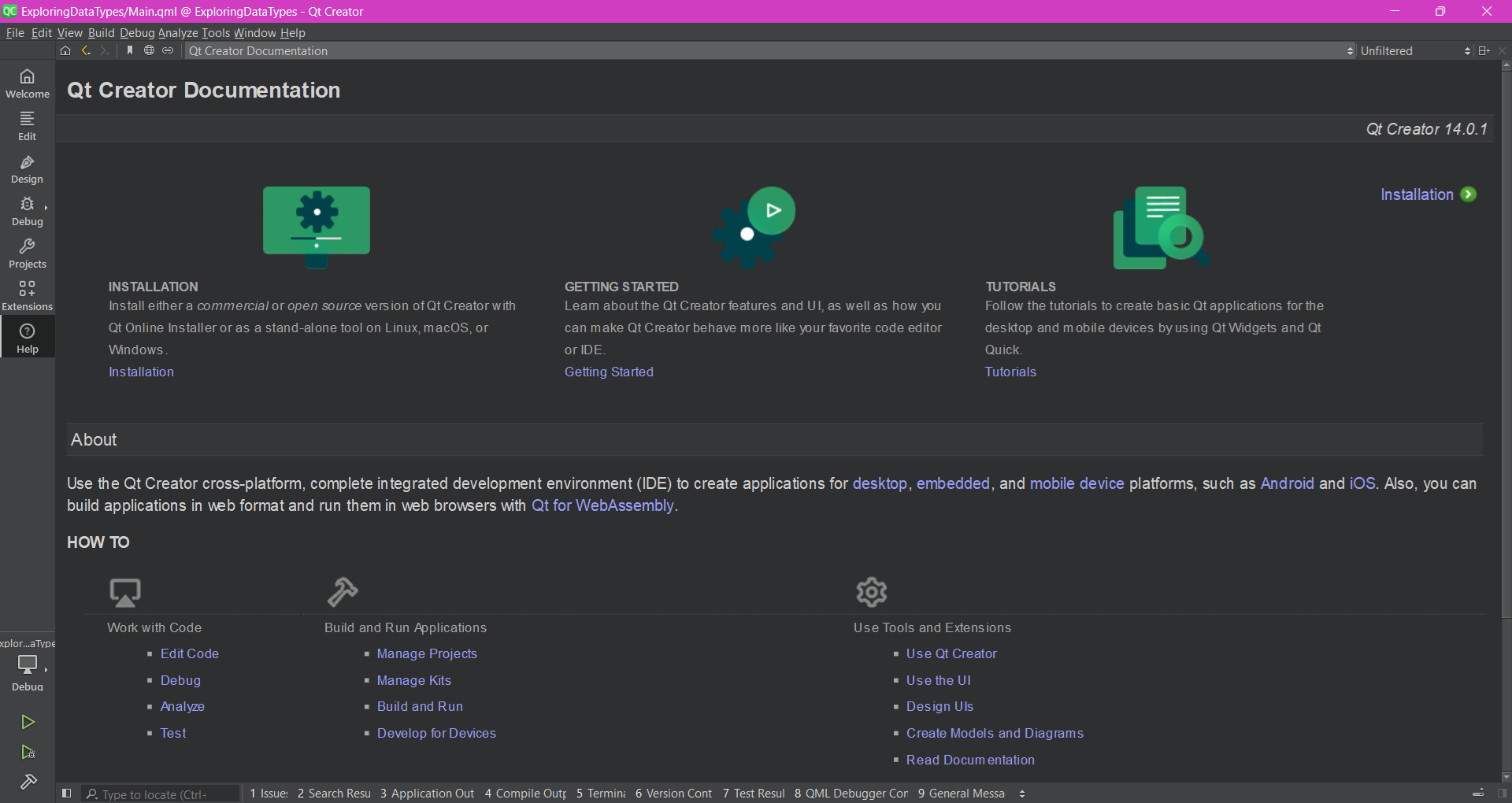Click the help Home toolbar icon
Image resolution: width=1512 pixels, height=803 pixels.
pos(65,50)
